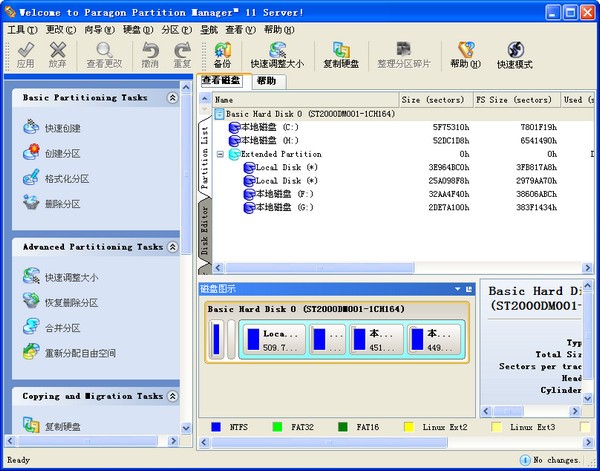Click the 恢复删除分区 sidebar task icon
Image resolution: width=600 pixels, height=471 pixels.
pyautogui.click(x=31, y=302)
